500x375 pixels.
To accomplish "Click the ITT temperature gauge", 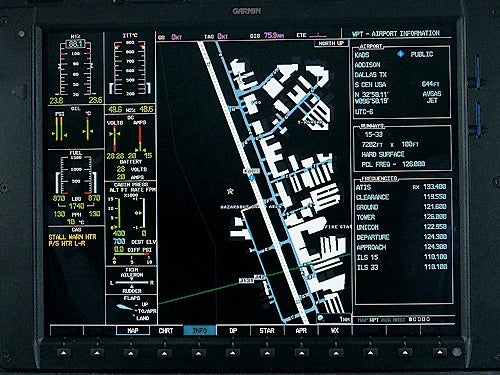I will point(130,68).
